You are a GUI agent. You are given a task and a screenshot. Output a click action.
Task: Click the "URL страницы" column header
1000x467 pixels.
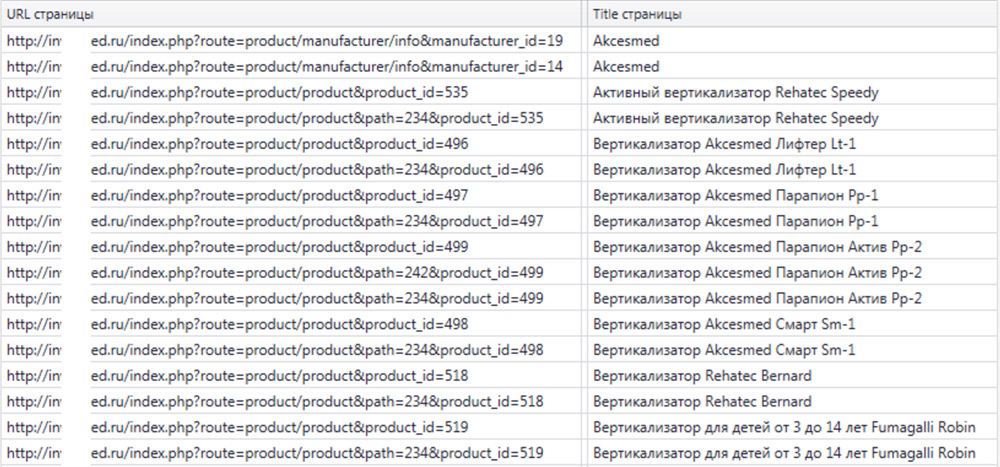52,15
